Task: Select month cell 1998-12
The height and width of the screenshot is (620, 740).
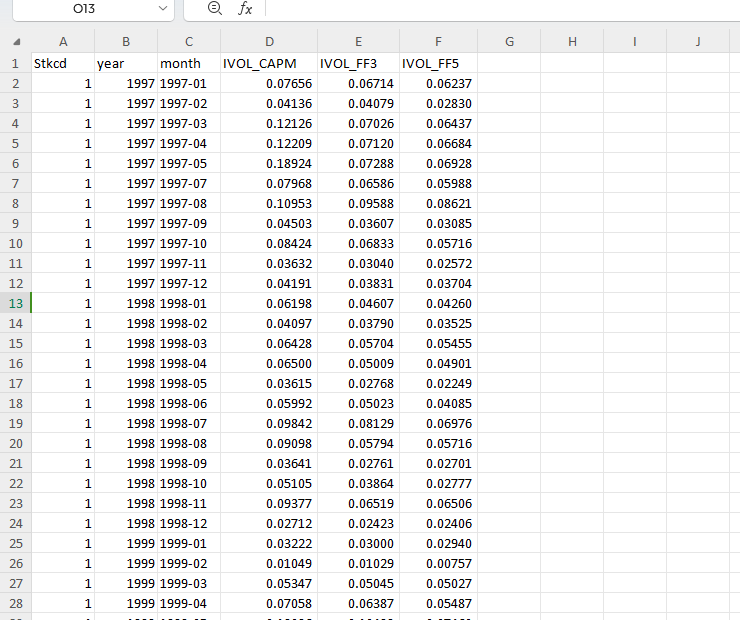Action: click(x=189, y=523)
